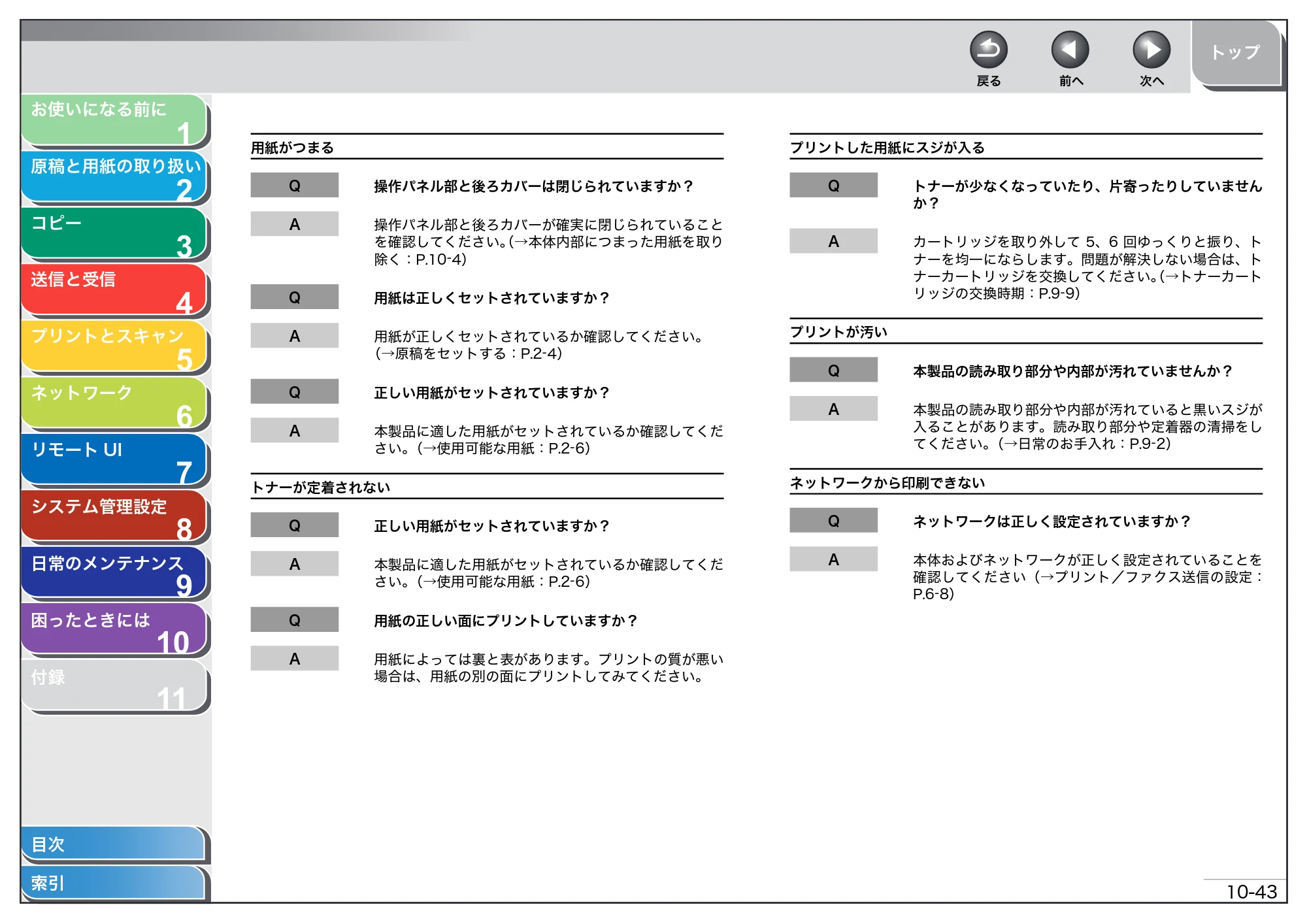
Task: Open chapter 10 困ったときには
Action: point(114,630)
